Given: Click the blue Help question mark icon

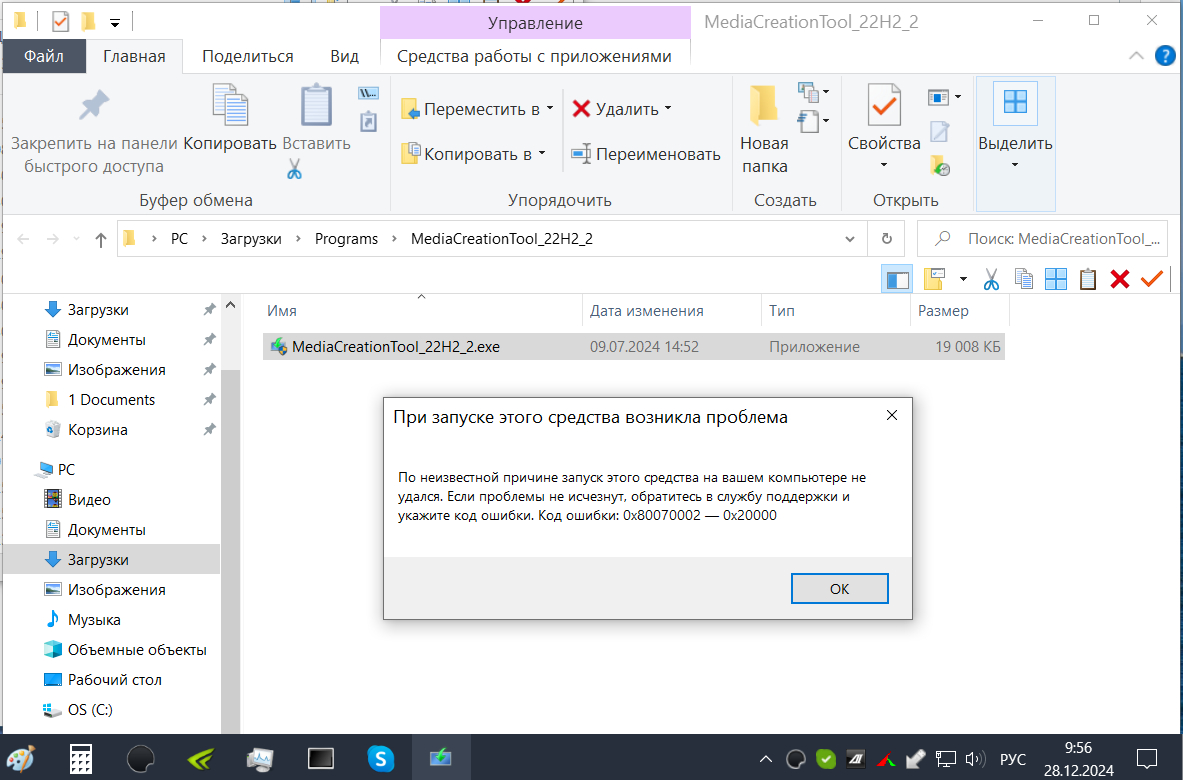Looking at the screenshot, I should point(1165,56).
